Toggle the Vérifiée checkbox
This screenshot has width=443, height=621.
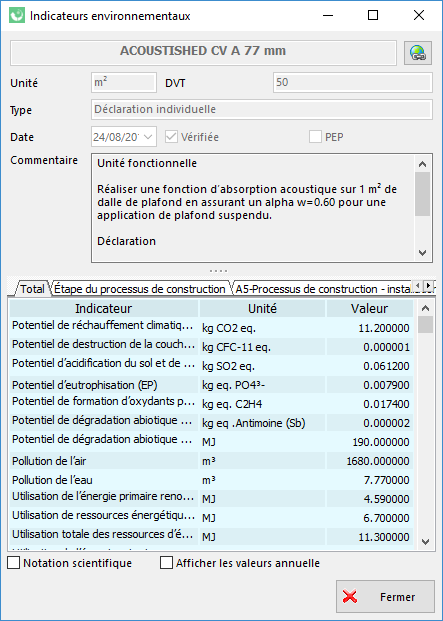tap(171, 137)
